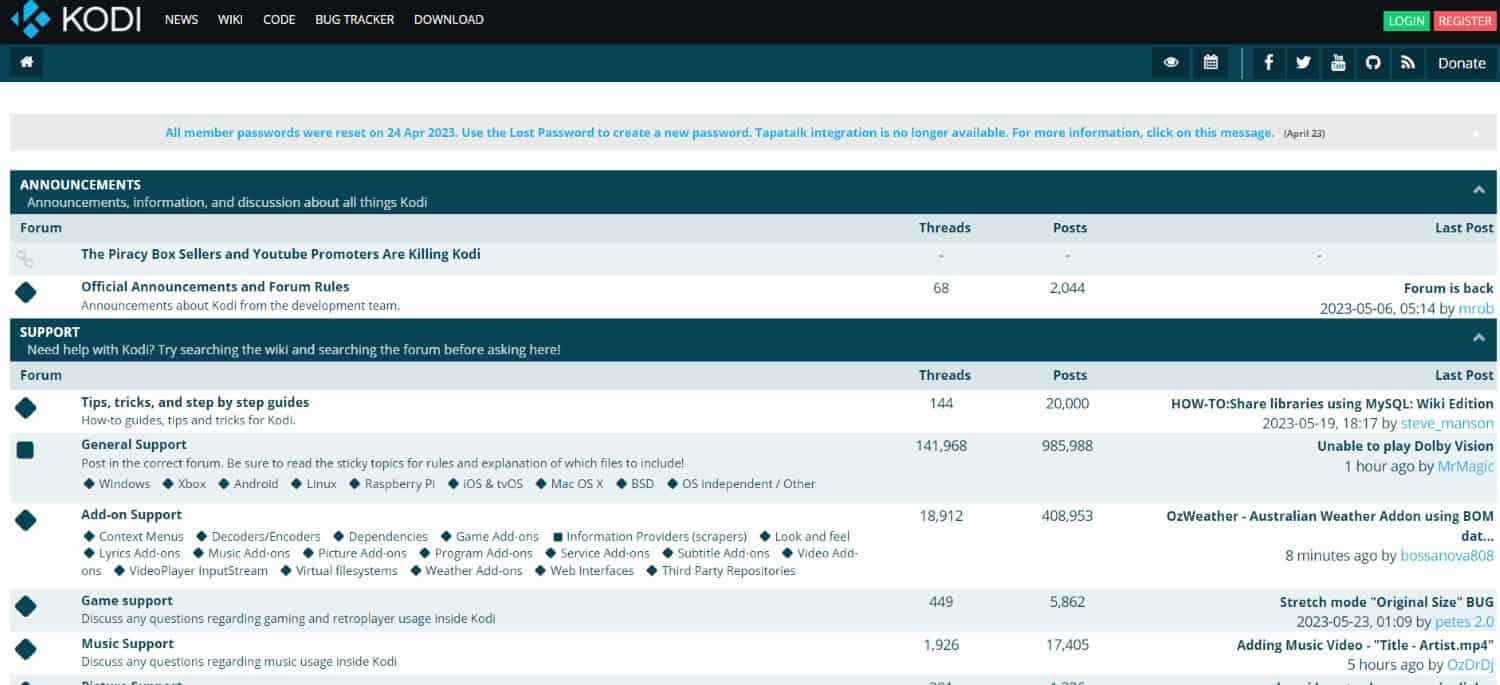
Task: Open the BSD subforum
Action: tap(643, 483)
